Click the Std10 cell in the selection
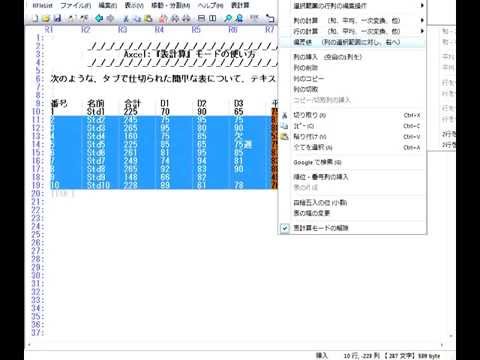 coord(98,185)
